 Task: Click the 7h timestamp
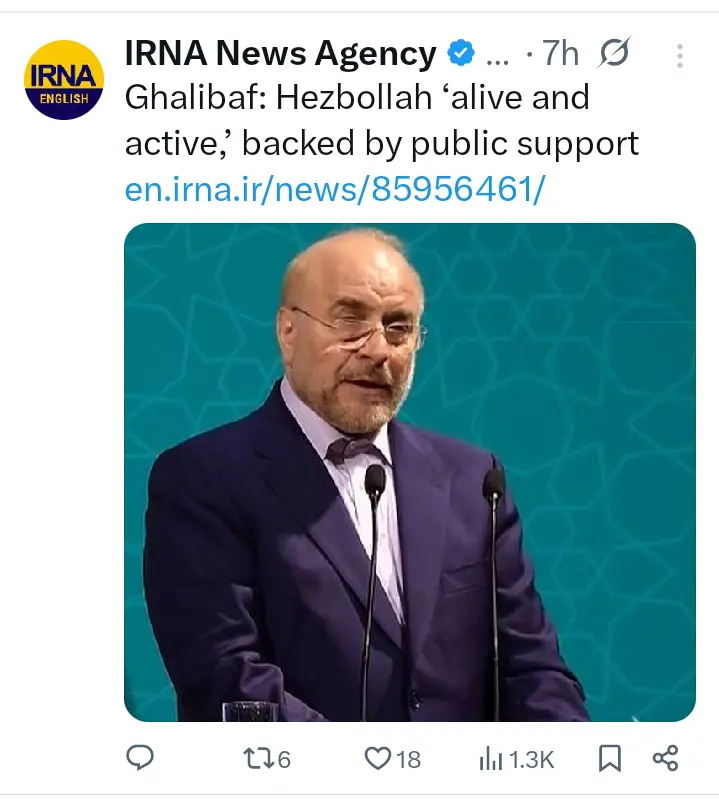[x=561, y=54]
